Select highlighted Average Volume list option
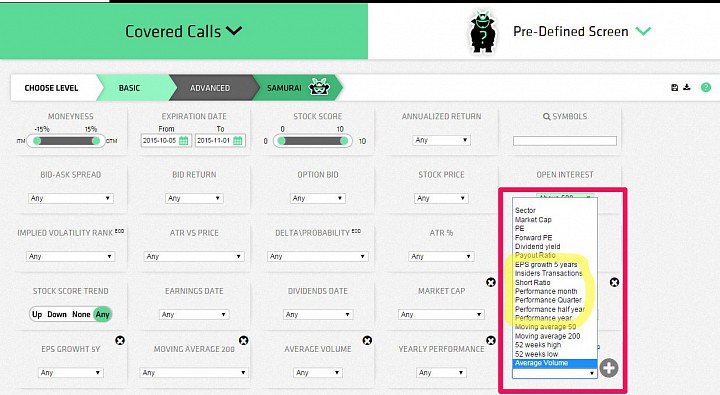This screenshot has height=395, width=720. pos(555,363)
